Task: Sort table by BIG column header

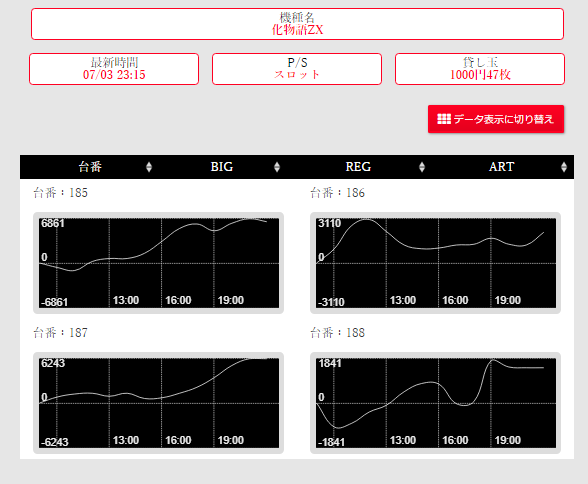Action: [222, 167]
